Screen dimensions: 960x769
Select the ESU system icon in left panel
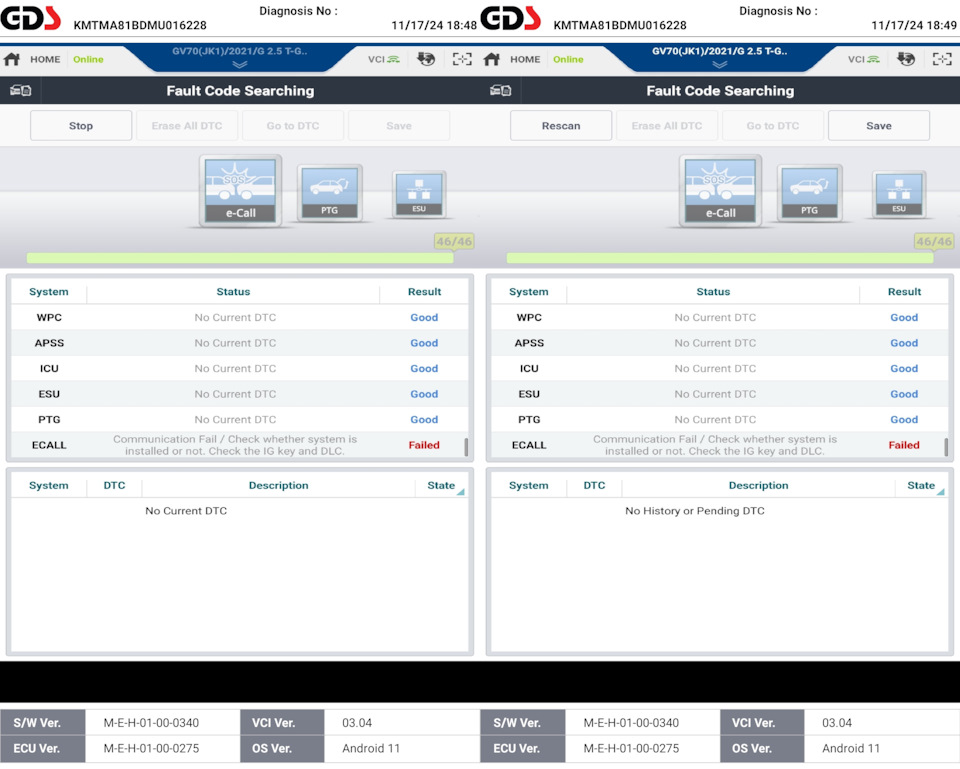pos(419,194)
